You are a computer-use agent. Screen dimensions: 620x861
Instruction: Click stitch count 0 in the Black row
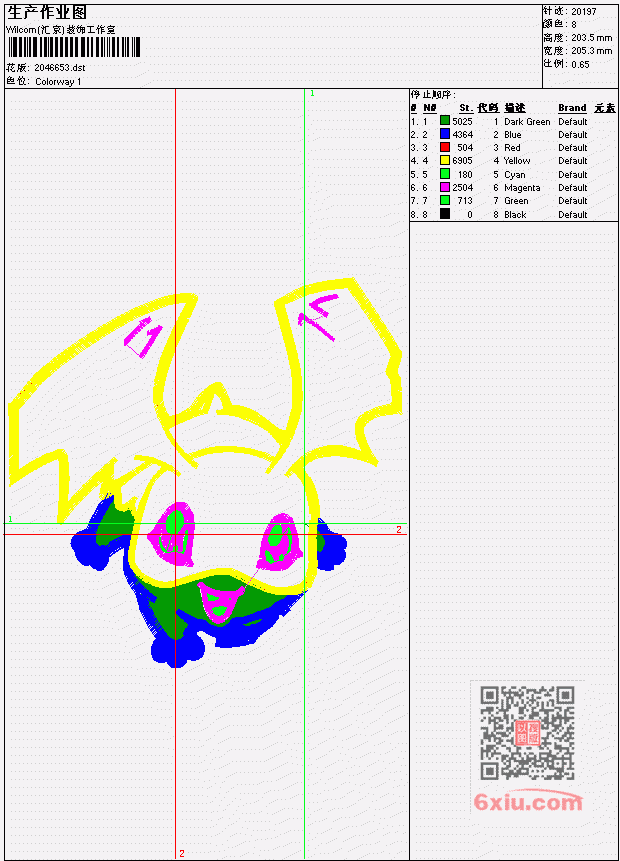[x=470, y=215]
